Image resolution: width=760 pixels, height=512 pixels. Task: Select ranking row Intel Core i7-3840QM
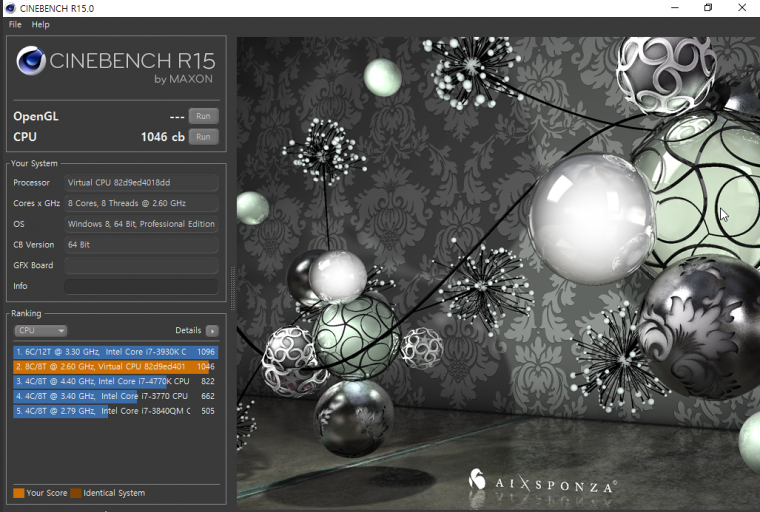point(115,411)
